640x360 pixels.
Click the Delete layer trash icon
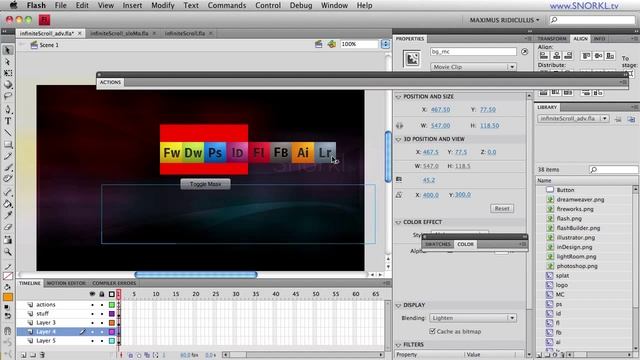point(42,355)
